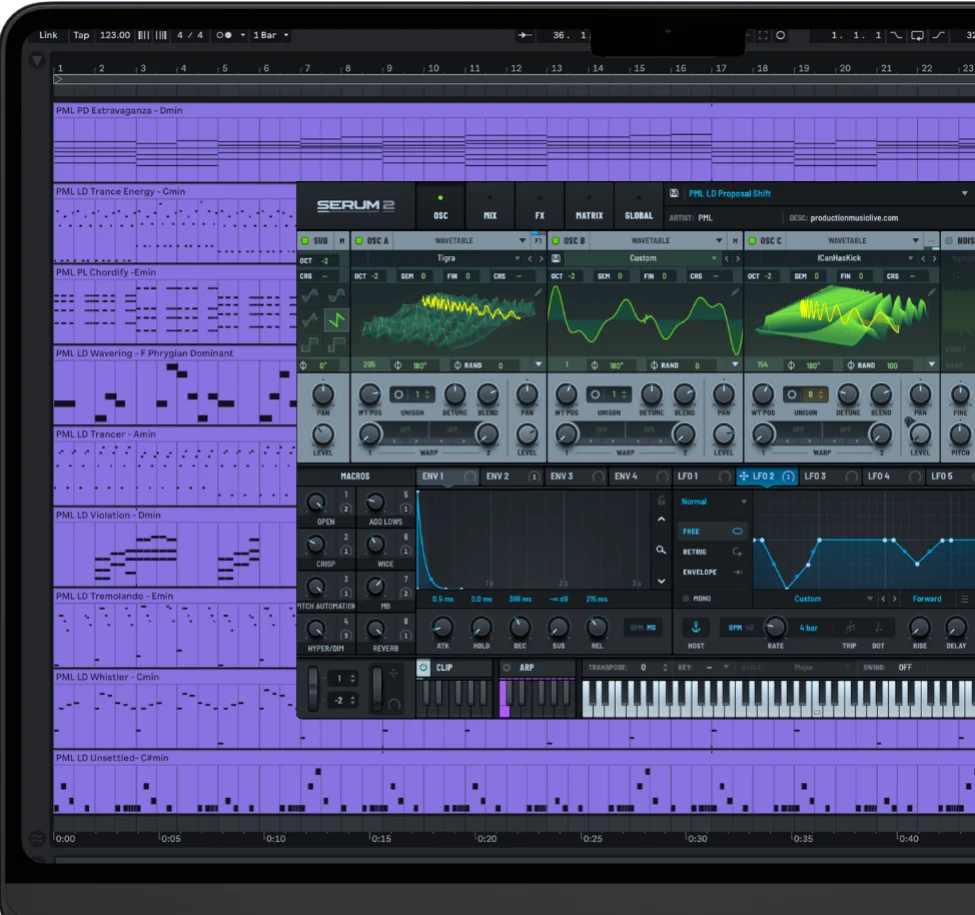The image size is (975, 915).
Task: Click the Link button in transport bar
Action: pos(49,35)
